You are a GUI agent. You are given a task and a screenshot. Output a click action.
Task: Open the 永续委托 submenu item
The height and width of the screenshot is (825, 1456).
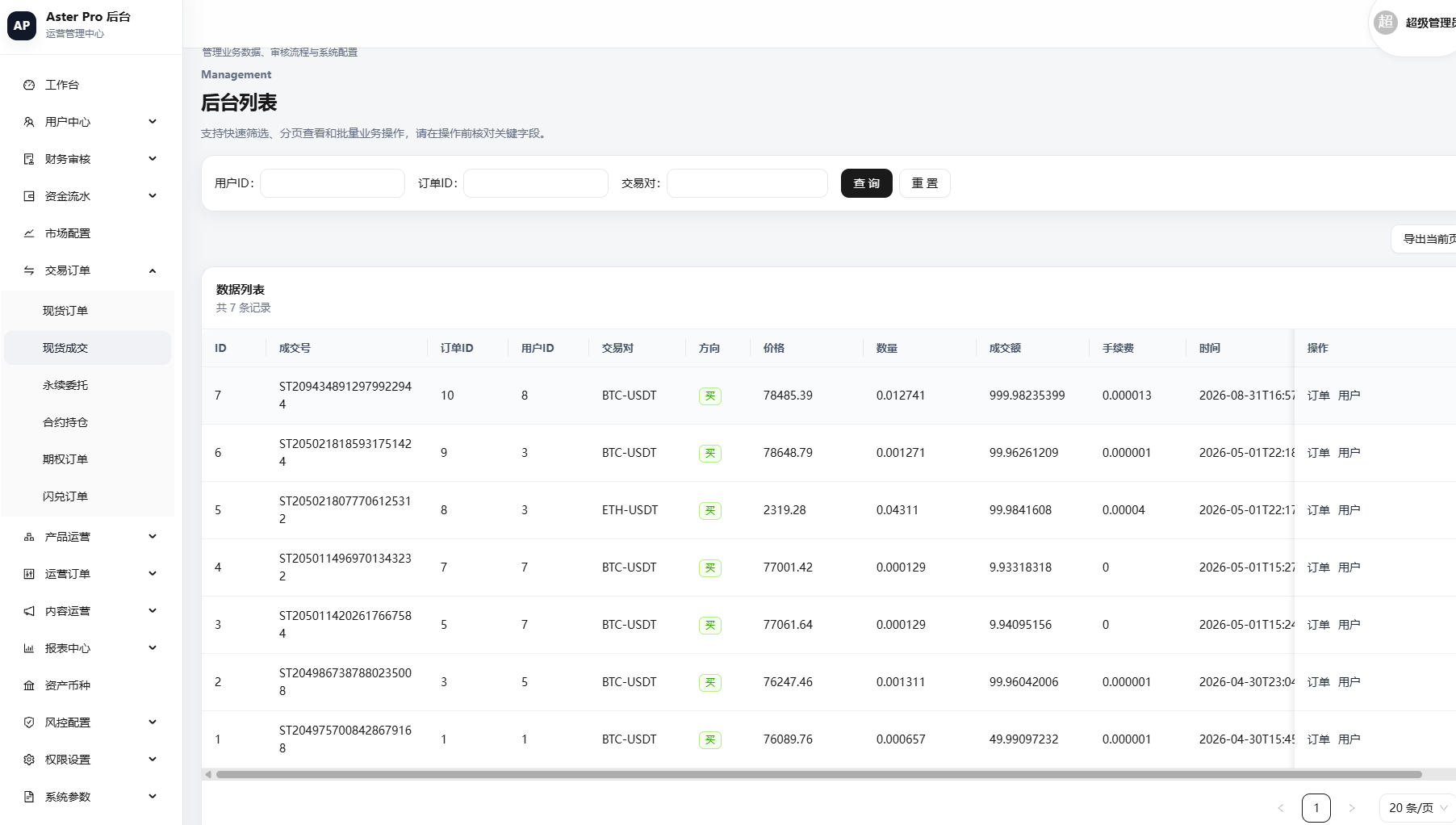click(x=87, y=385)
